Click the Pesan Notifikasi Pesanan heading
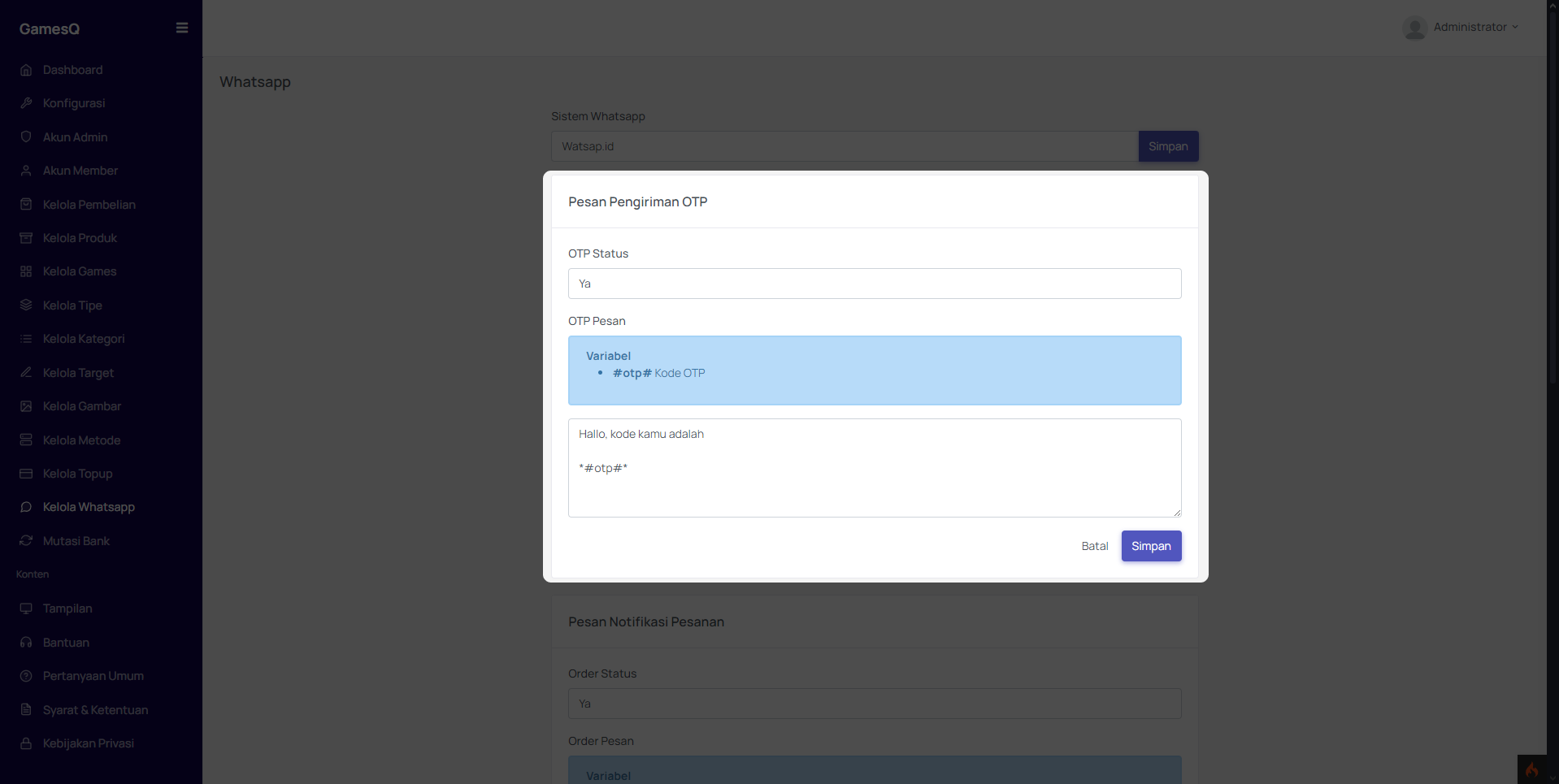The height and width of the screenshot is (784, 1559). (646, 622)
